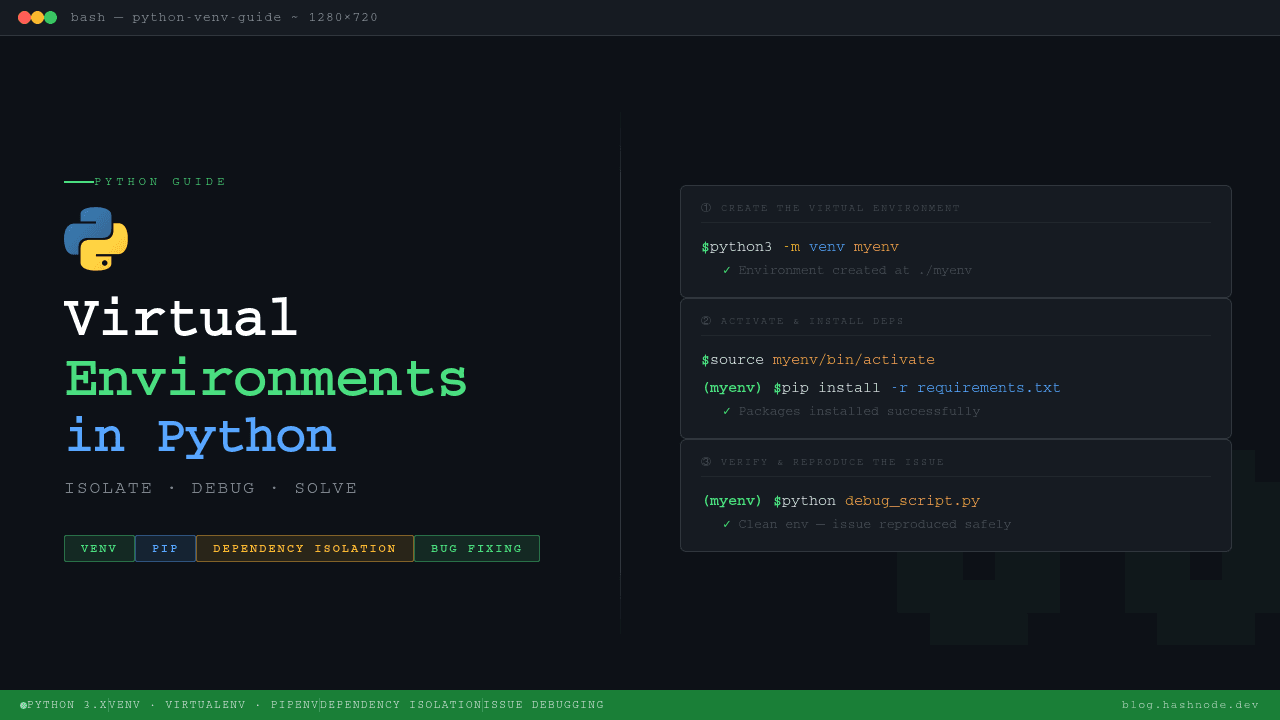1280x720 pixels.
Task: Click the requirements.txt filename
Action: coord(988,388)
